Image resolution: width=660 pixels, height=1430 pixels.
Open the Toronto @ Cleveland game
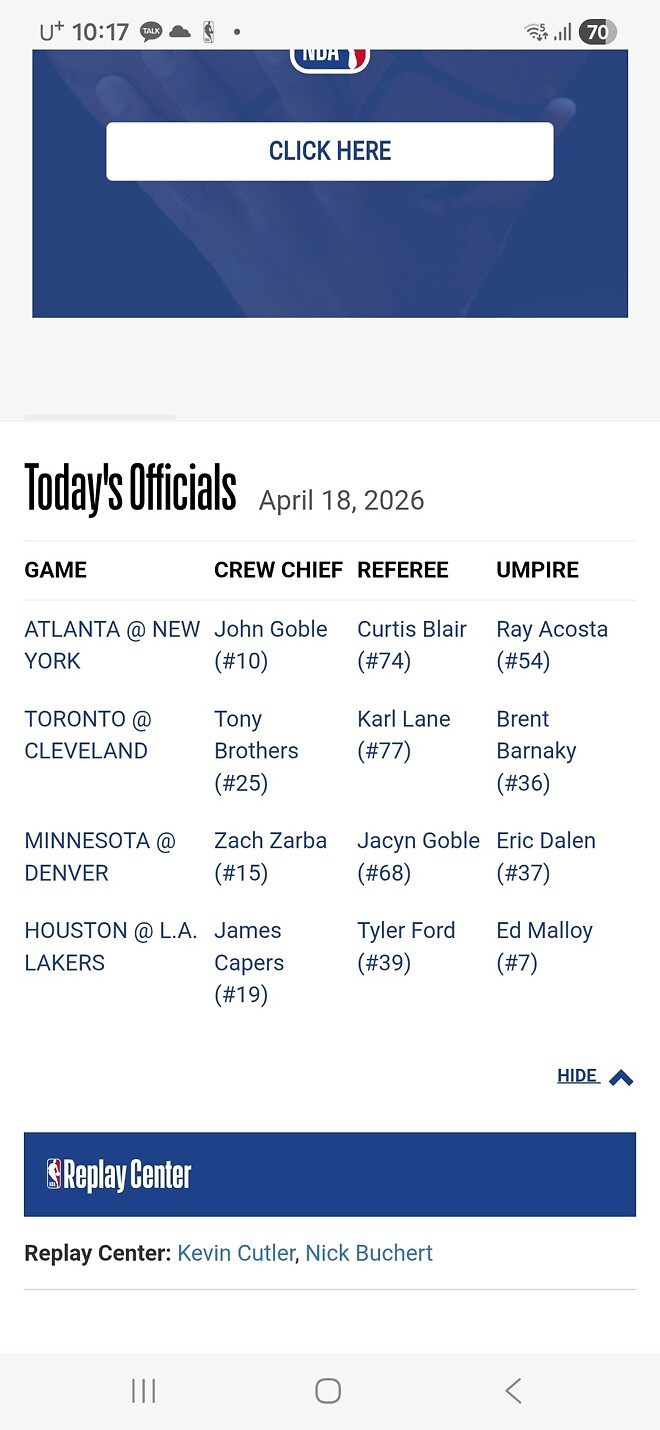click(87, 735)
